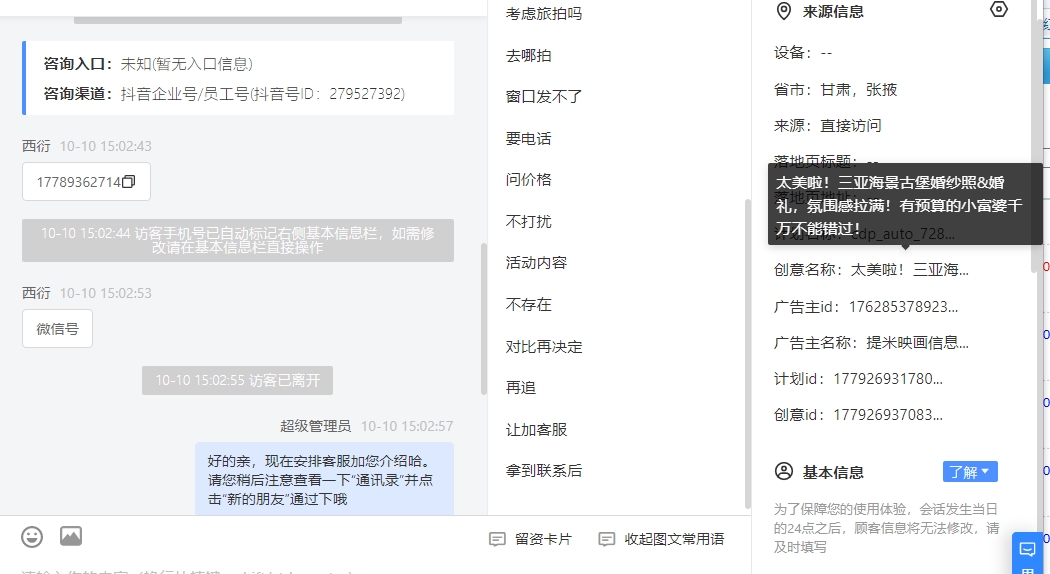Copy the phone number 17789362714

pyautogui.click(x=129, y=182)
